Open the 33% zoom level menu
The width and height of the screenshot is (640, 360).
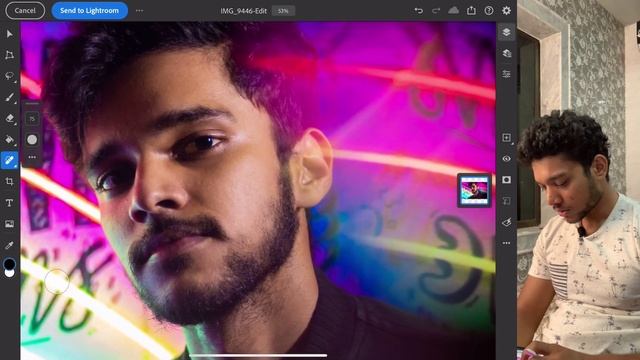[x=283, y=11]
